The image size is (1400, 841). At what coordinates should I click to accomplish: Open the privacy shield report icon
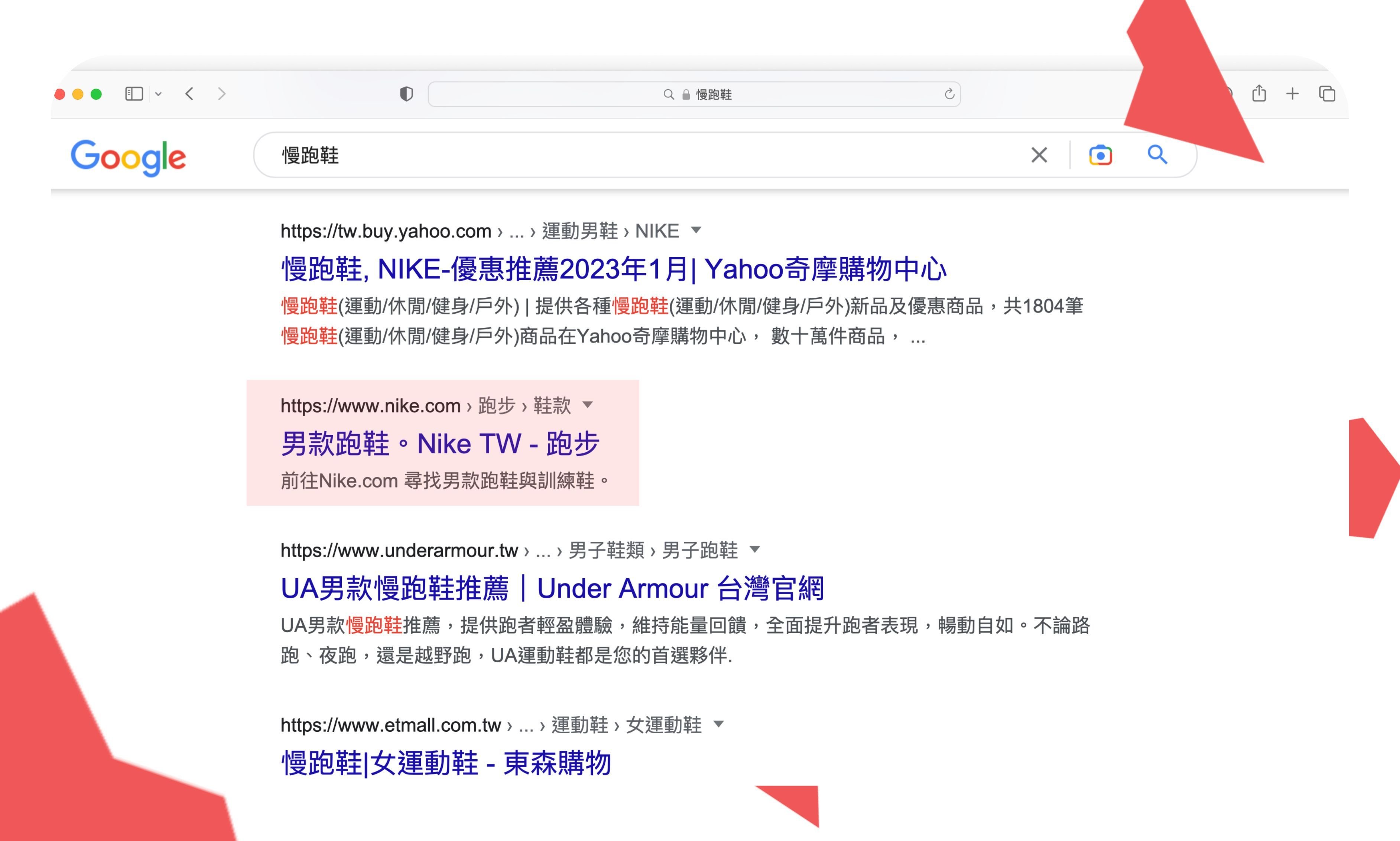coord(406,94)
